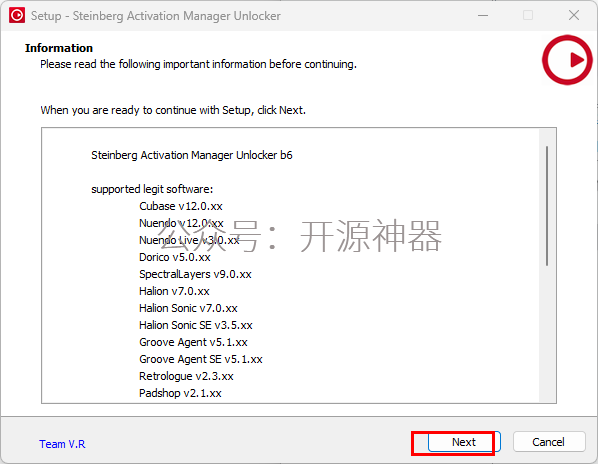Click the 'Groove Agent v5.1.xx' line
598x464 pixels.
(x=193, y=342)
